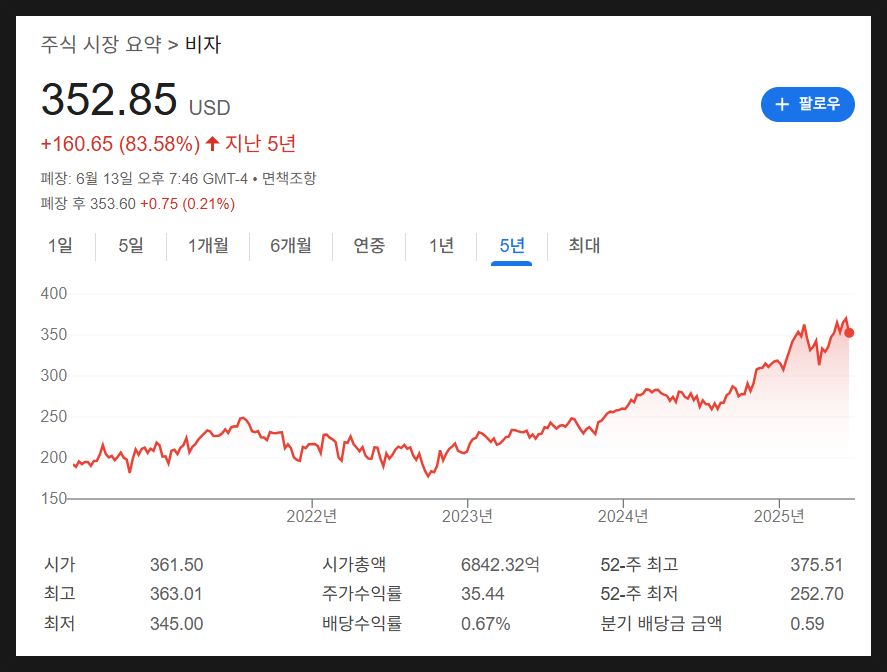This screenshot has width=887, height=672.
Task: Click the 352.85 current price
Action: [109, 100]
